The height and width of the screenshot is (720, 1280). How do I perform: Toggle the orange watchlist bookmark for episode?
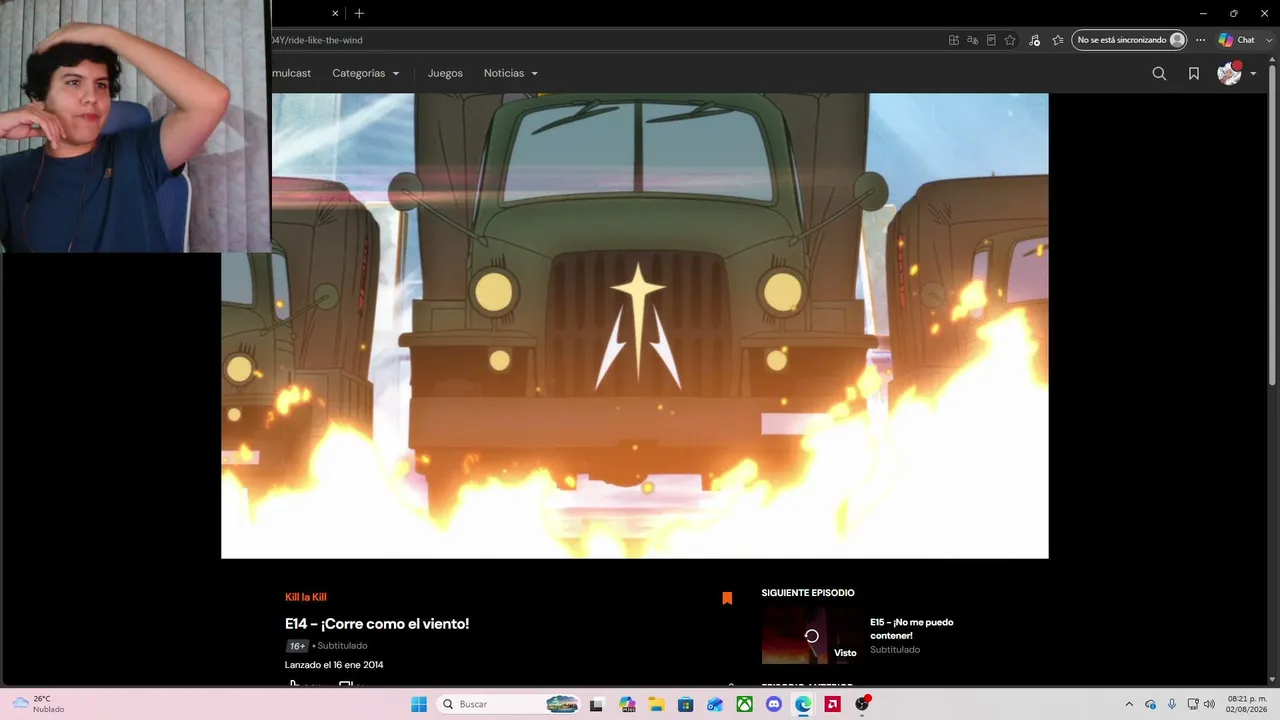coord(727,598)
